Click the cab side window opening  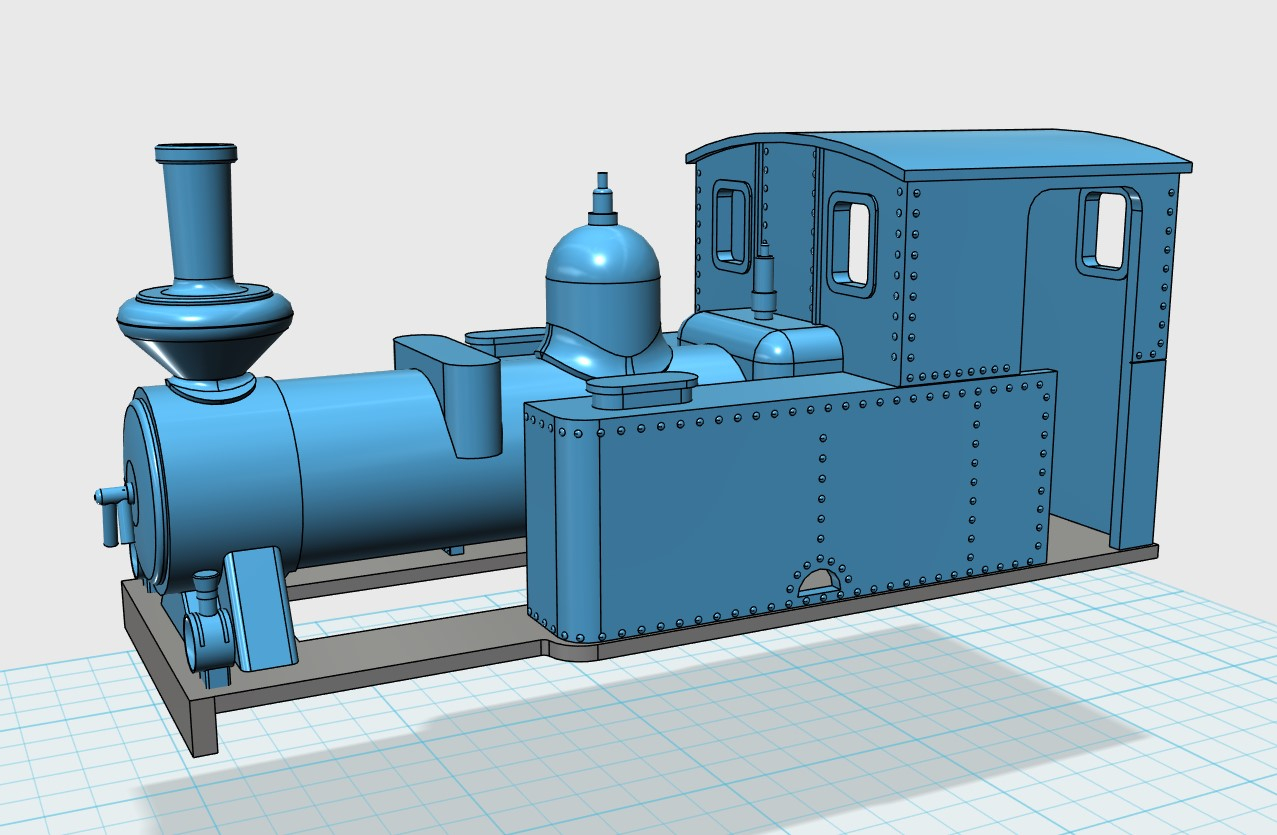pyautogui.click(x=1109, y=231)
